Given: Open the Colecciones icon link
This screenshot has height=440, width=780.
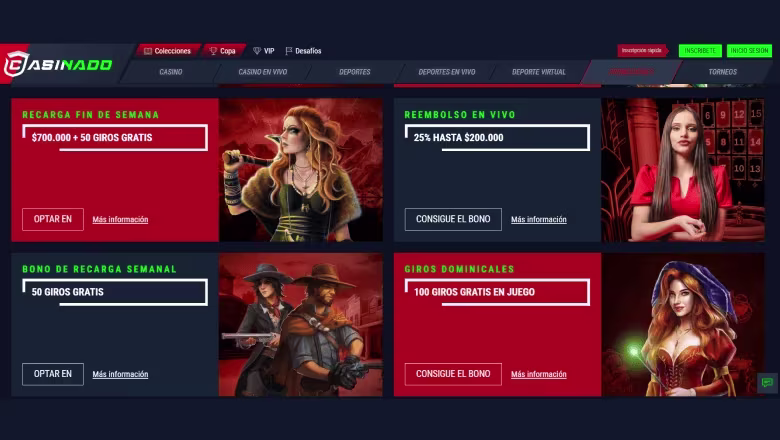Looking at the screenshot, I should (x=148, y=51).
